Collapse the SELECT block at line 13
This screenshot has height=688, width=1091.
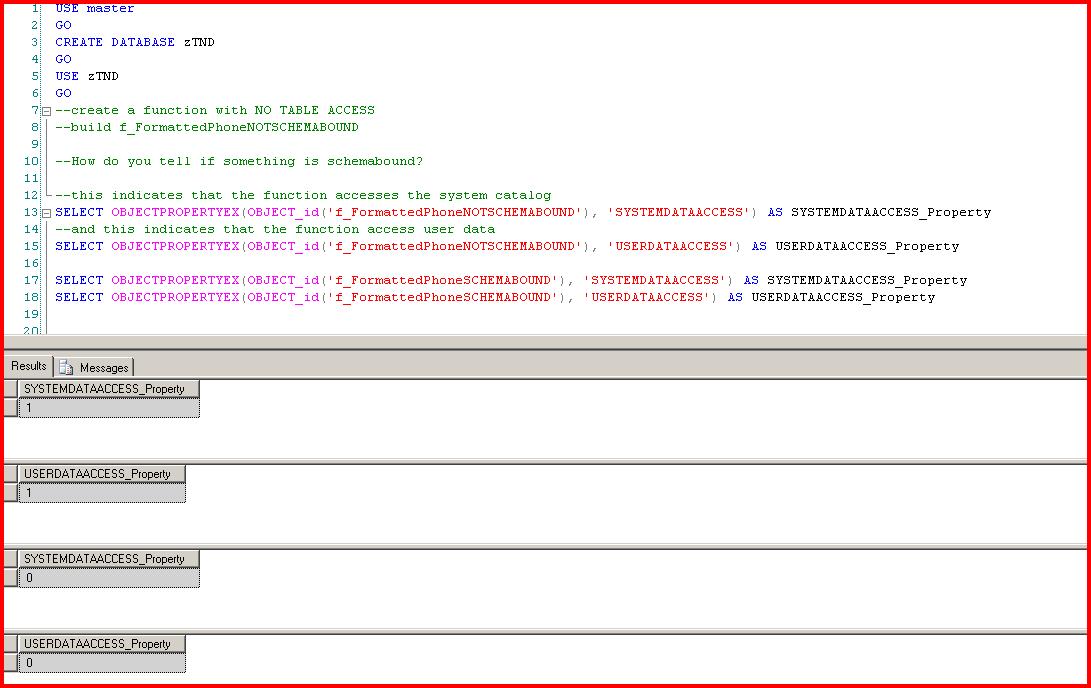coord(46,213)
